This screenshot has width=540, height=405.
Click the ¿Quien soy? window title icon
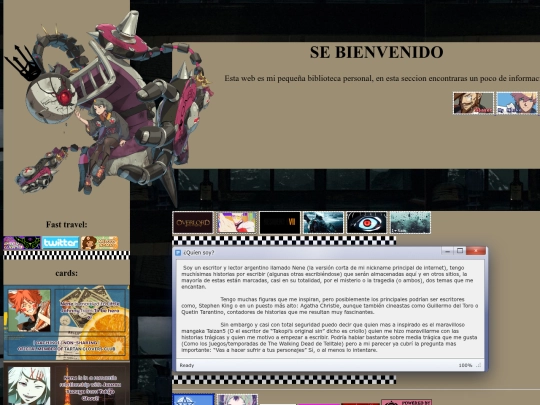click(178, 253)
